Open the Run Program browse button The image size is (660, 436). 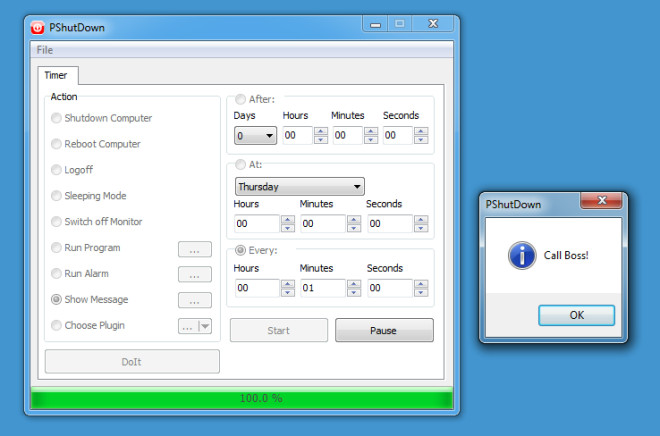[x=194, y=249]
